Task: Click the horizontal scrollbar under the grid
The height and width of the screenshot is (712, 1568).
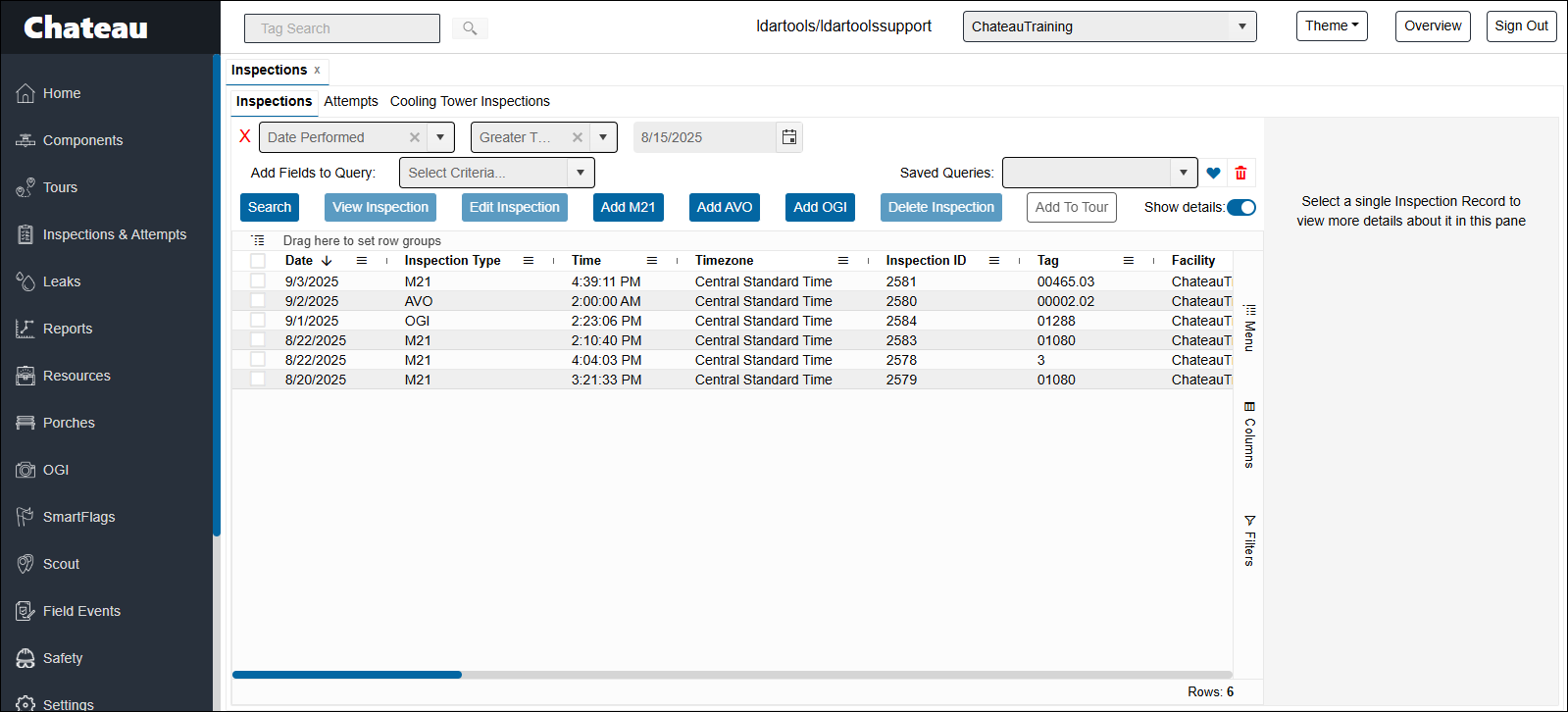Action: coord(347,675)
